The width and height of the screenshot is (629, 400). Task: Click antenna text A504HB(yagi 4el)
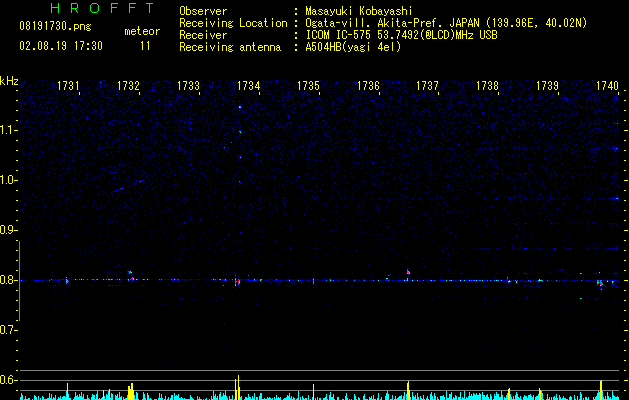coord(353,47)
